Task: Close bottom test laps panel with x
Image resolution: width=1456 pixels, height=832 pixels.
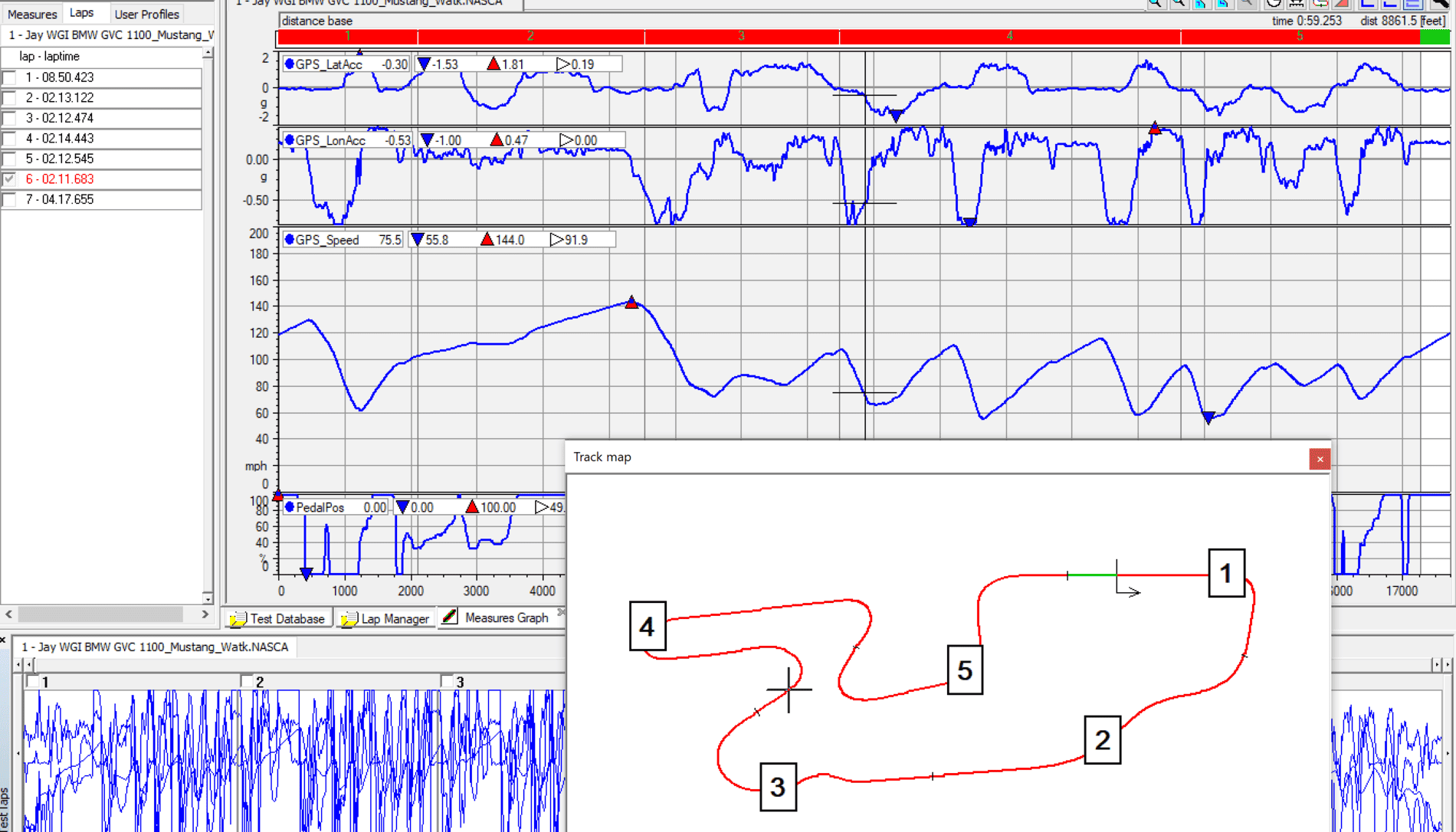Action: click(3, 639)
